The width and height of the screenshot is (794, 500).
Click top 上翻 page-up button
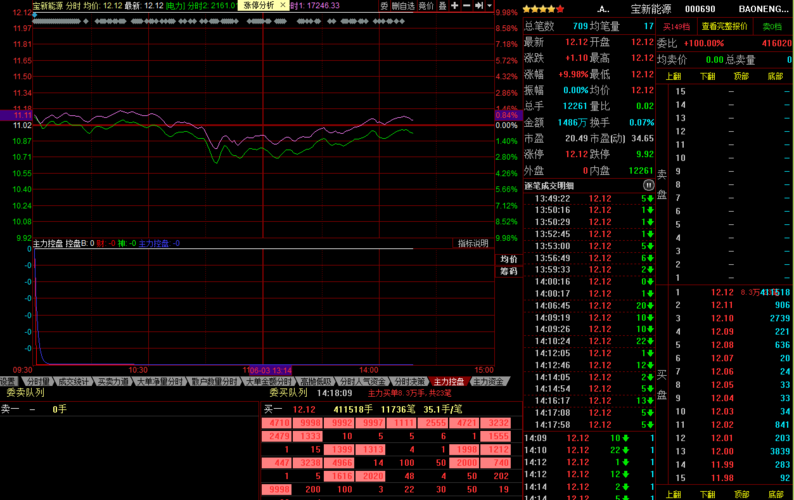(x=673, y=76)
